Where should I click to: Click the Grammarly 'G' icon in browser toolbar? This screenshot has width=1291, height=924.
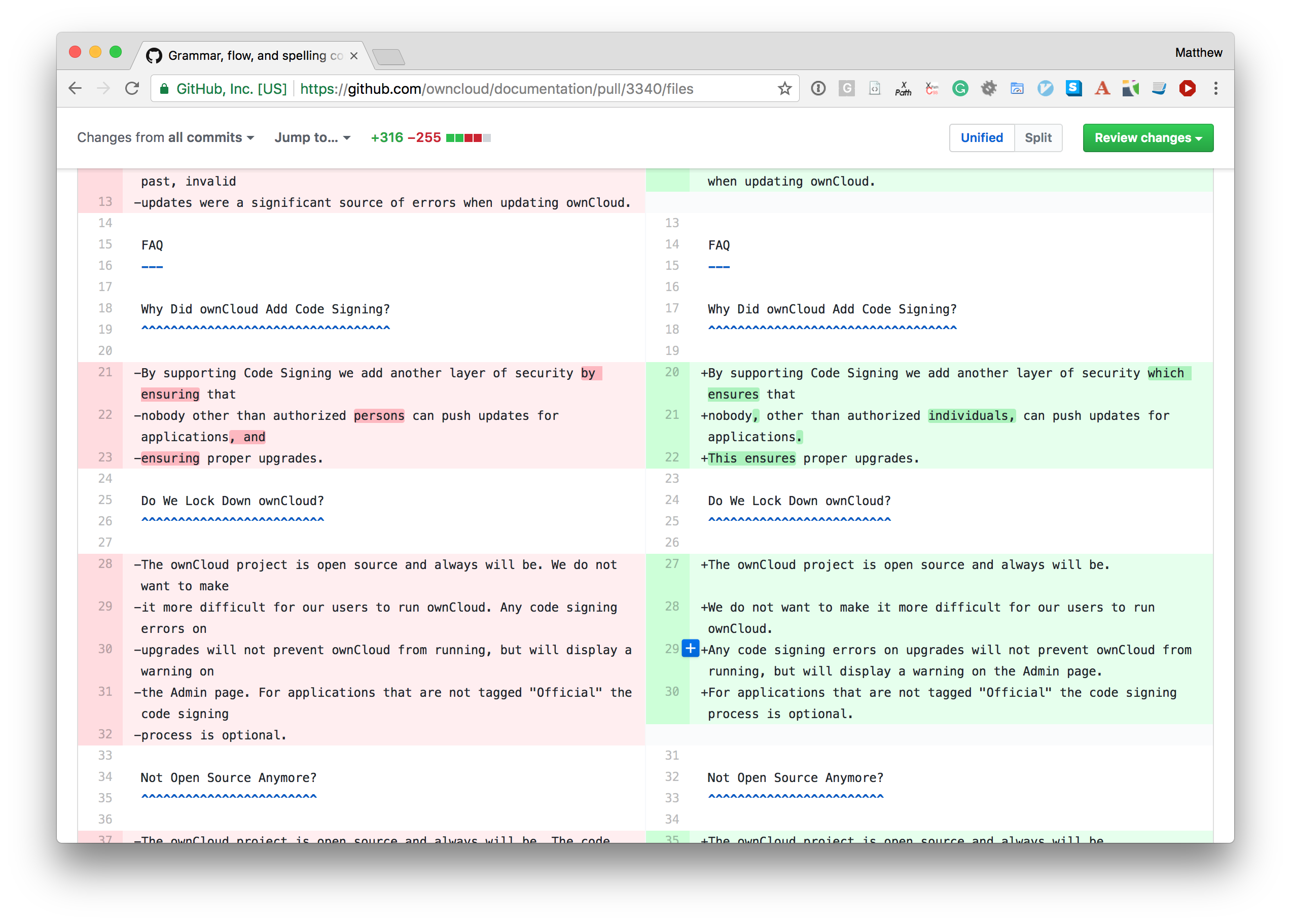click(957, 89)
